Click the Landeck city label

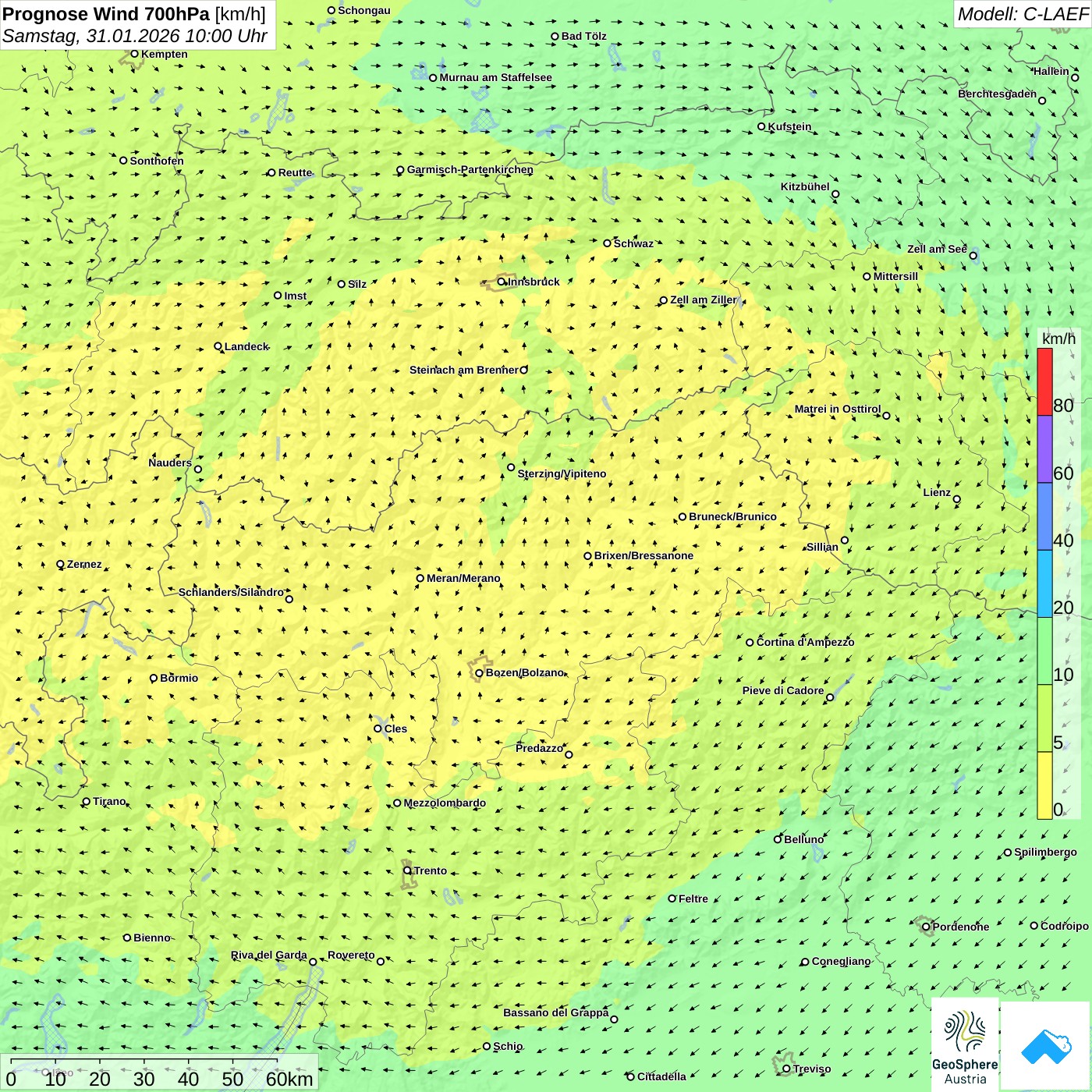246,346
